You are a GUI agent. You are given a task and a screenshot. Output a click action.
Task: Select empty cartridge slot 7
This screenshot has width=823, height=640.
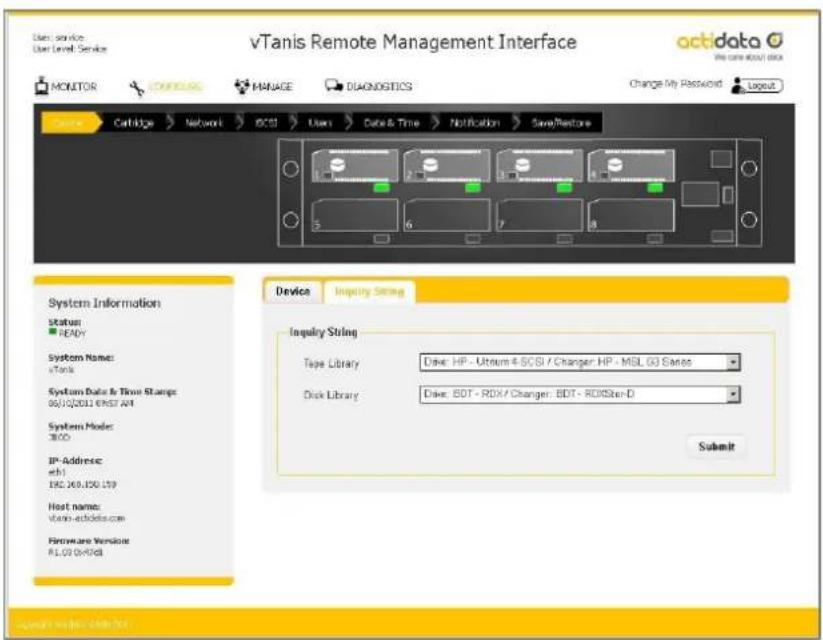click(x=539, y=215)
